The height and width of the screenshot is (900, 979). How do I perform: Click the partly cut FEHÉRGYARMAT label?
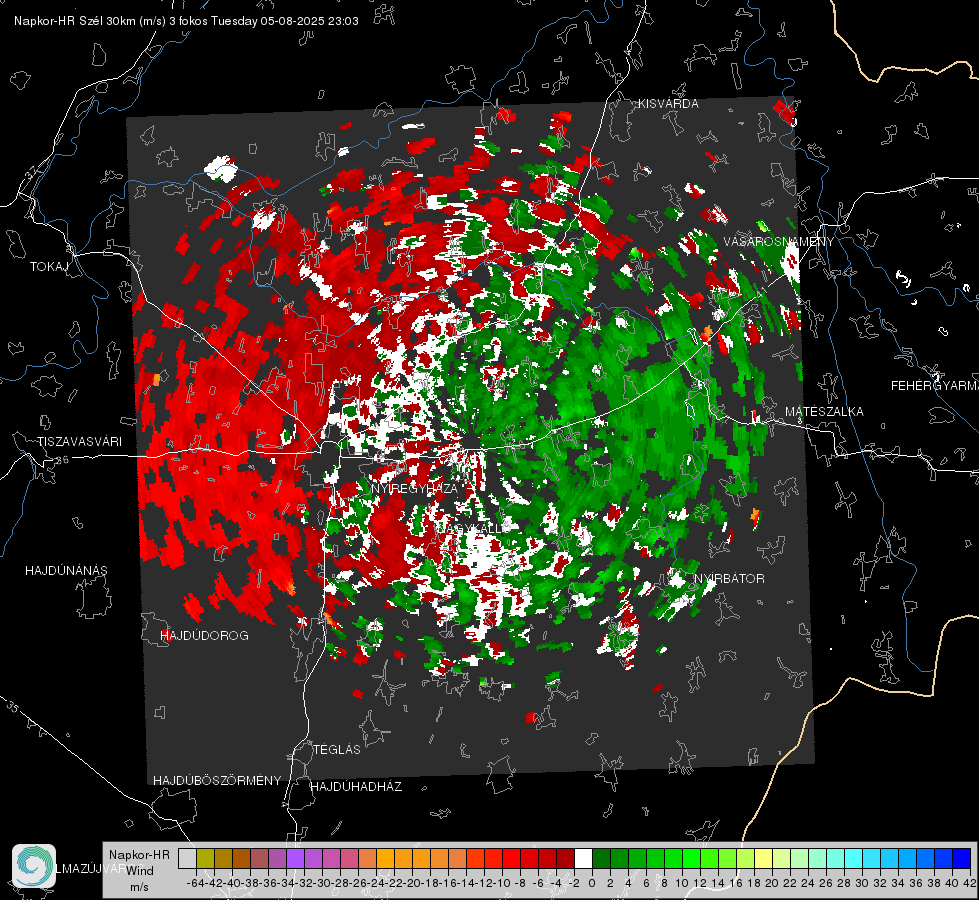tap(935, 386)
